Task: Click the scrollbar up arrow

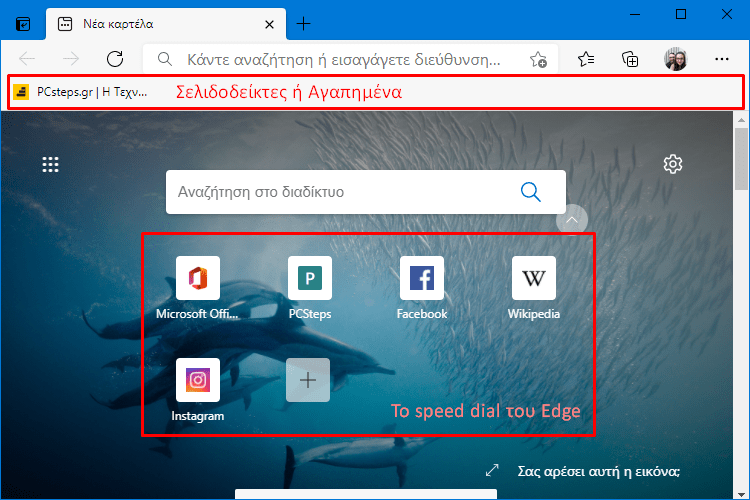Action: 741,120
